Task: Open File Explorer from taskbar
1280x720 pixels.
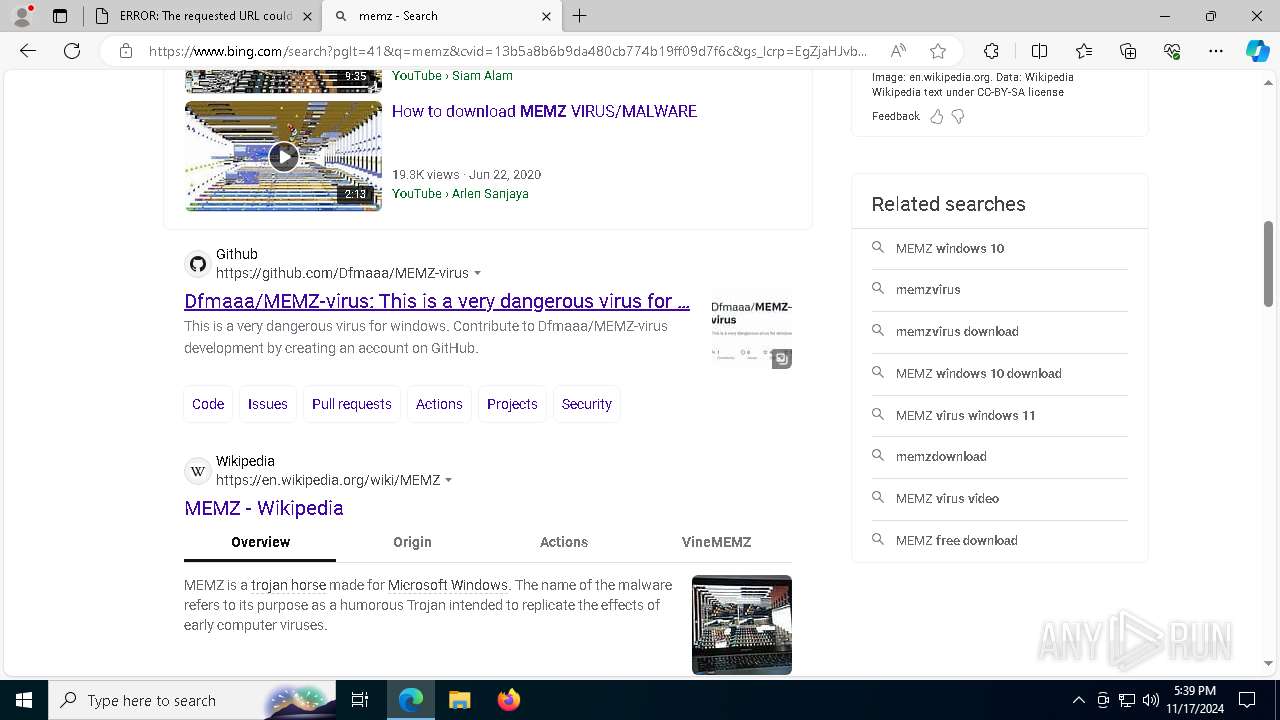Action: [x=459, y=700]
